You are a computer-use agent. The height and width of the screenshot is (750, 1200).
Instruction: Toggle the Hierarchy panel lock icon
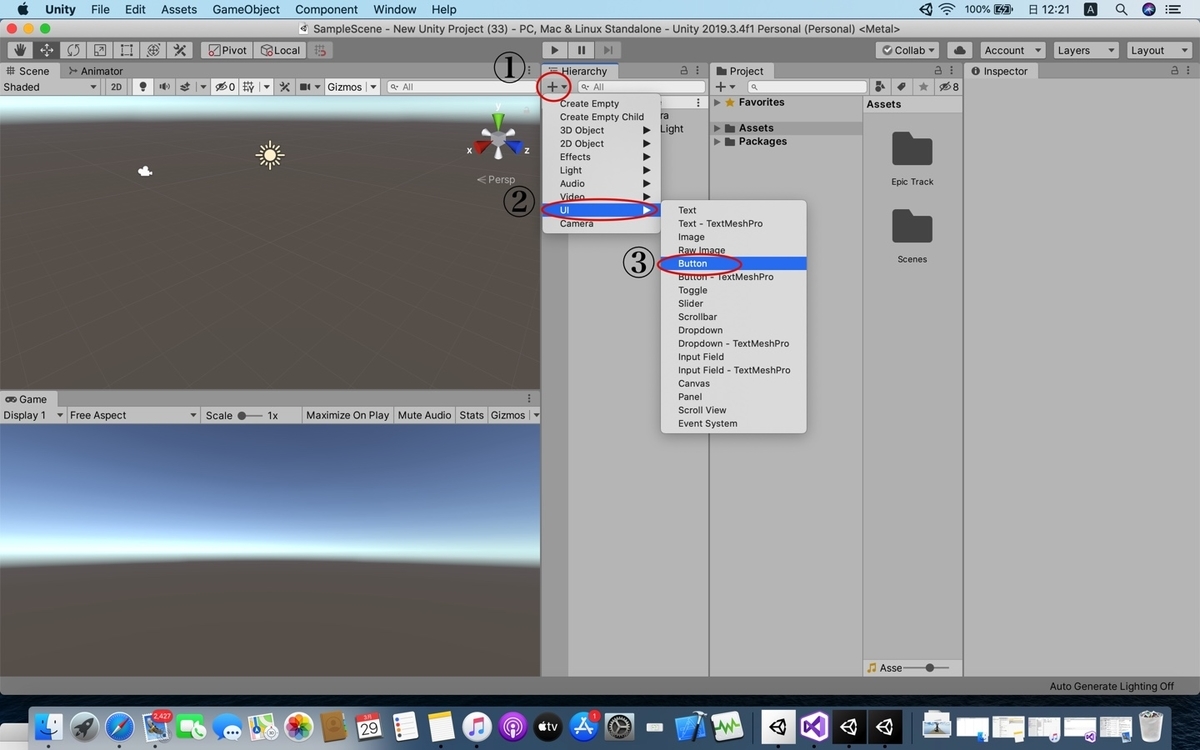pos(684,71)
